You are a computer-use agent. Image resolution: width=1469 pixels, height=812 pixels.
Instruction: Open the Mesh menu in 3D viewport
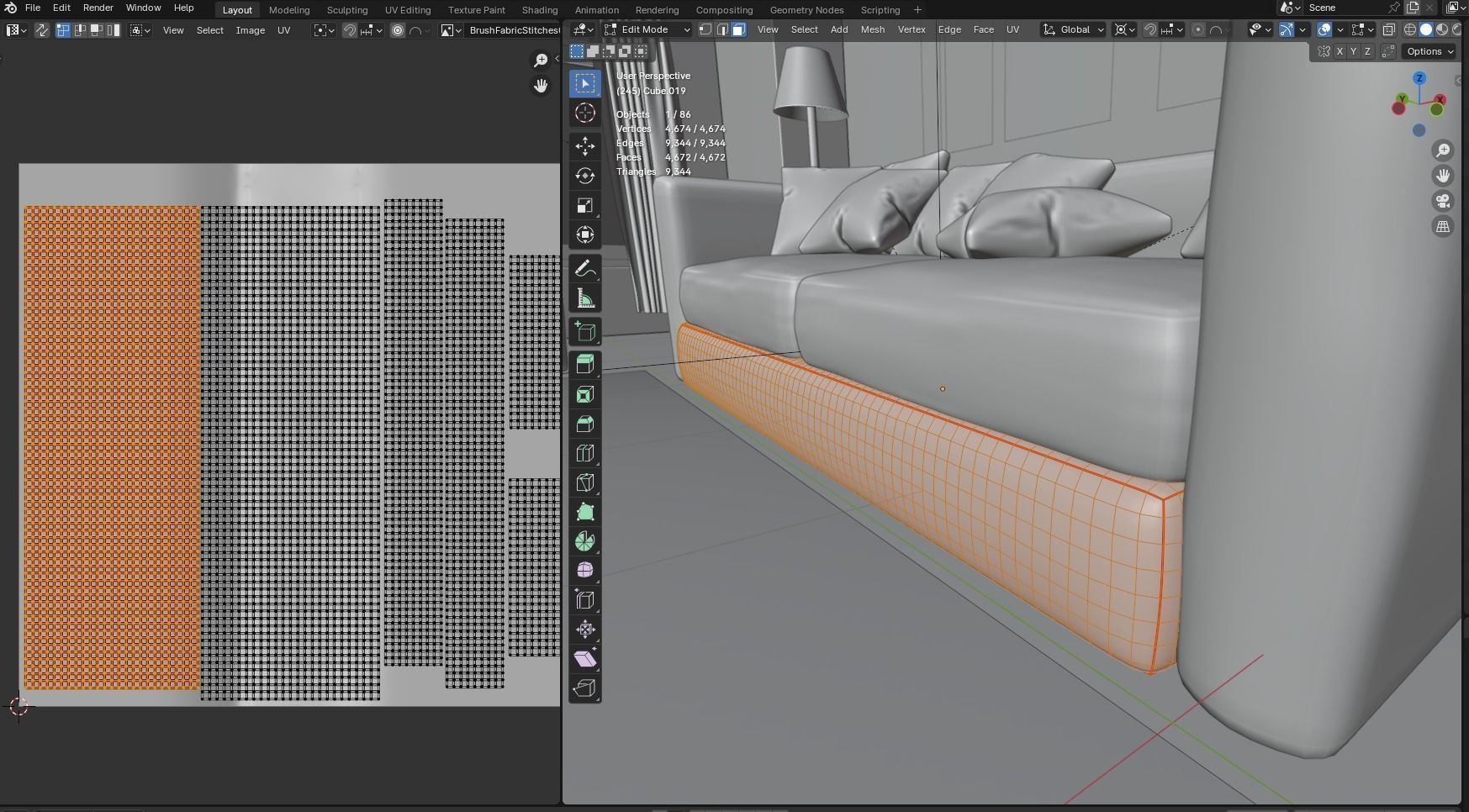tap(872, 29)
